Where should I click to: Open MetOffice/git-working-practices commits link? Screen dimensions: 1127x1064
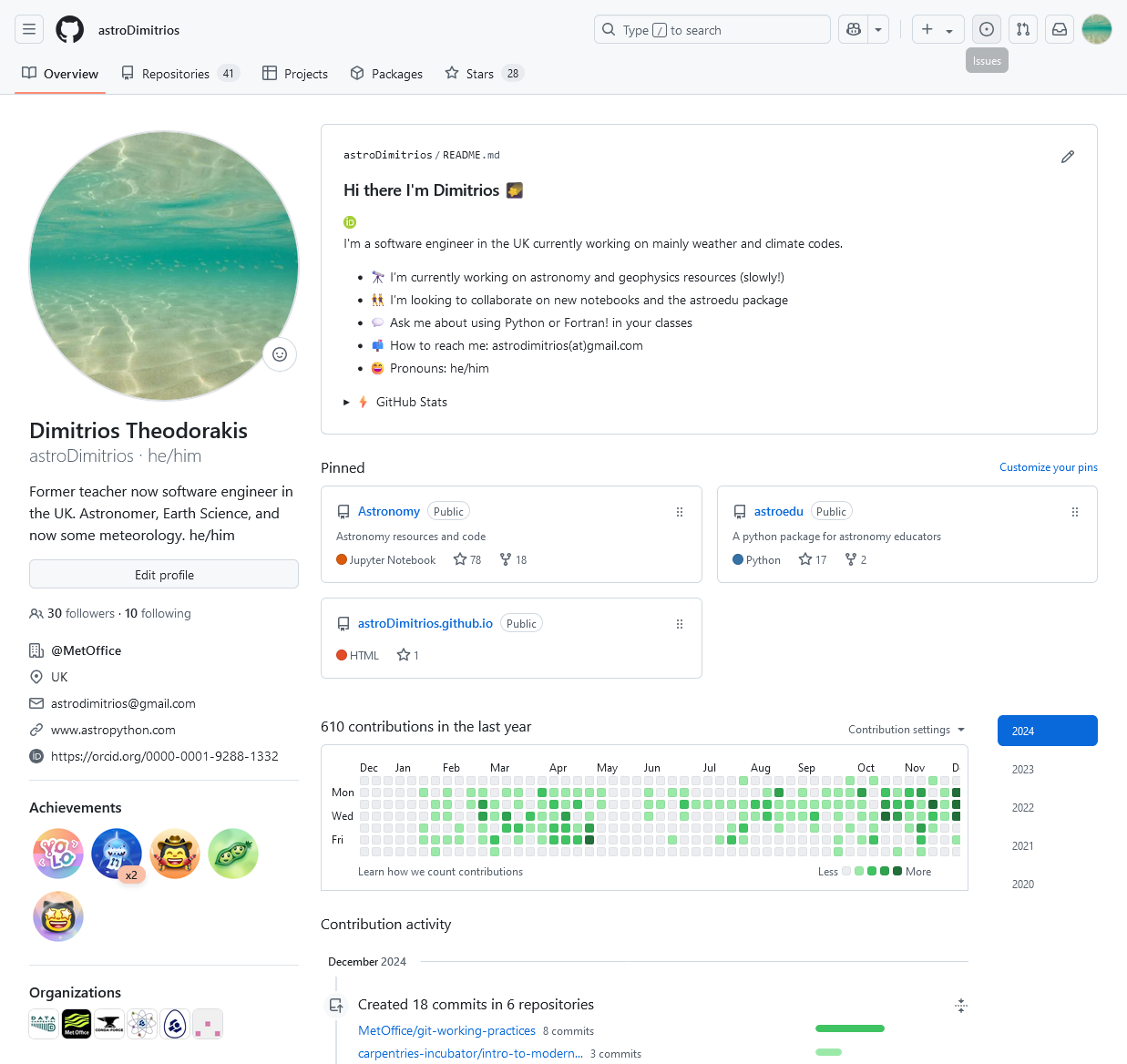coord(446,1030)
